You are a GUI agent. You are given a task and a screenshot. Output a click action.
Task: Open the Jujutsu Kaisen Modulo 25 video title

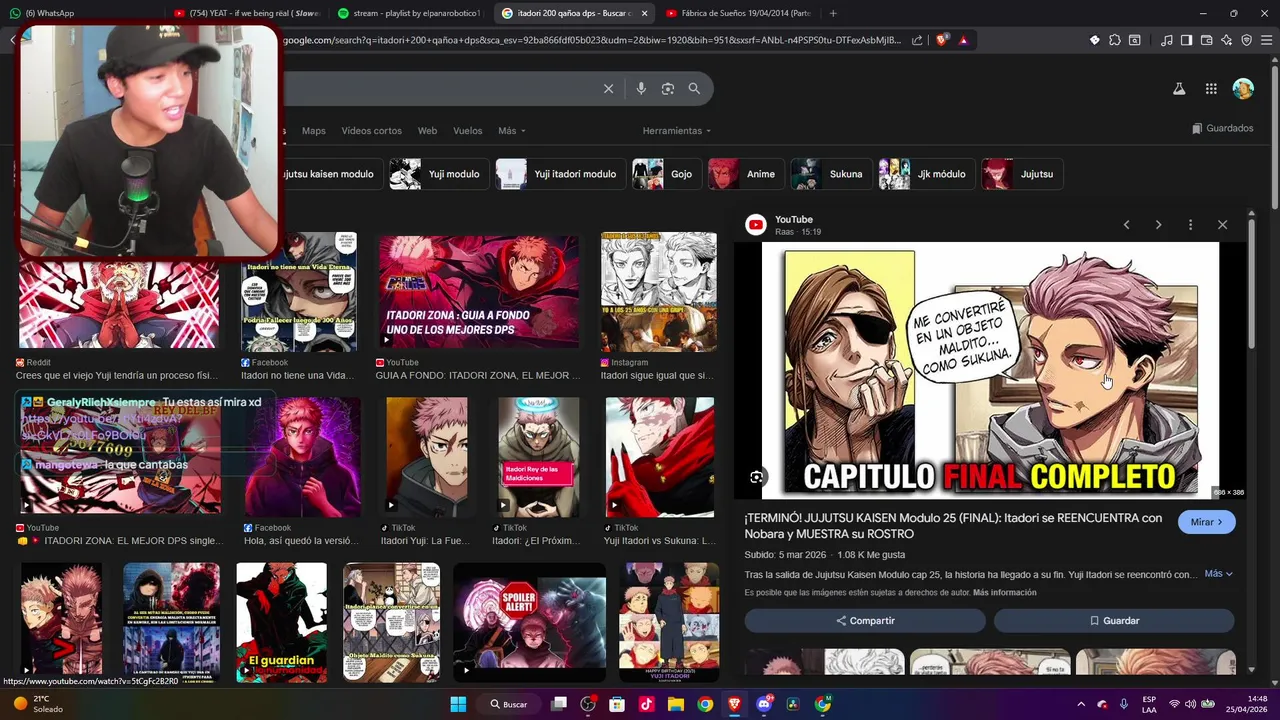coord(953,526)
